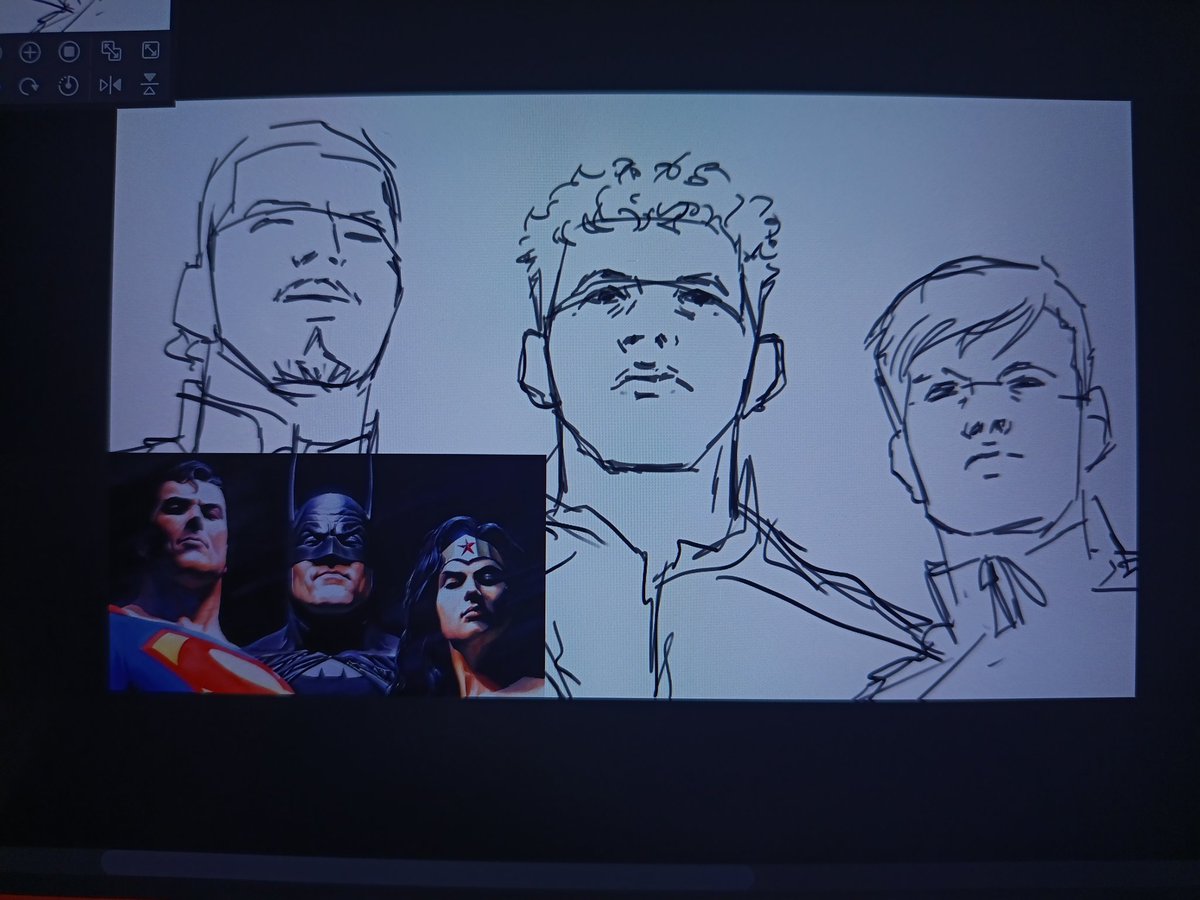Click the overlapping squares fit-to-navigator icon
This screenshot has height=900, width=1200.
110,51
